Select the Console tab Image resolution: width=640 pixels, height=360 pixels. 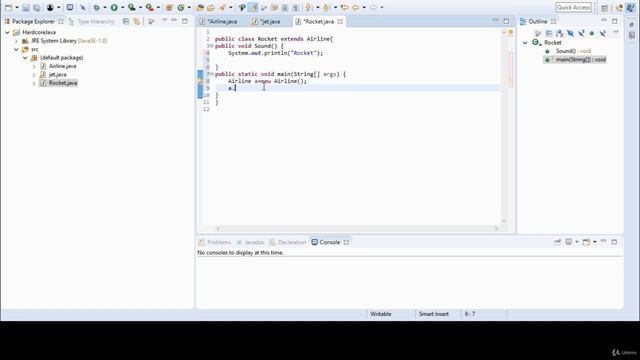pyautogui.click(x=330, y=242)
